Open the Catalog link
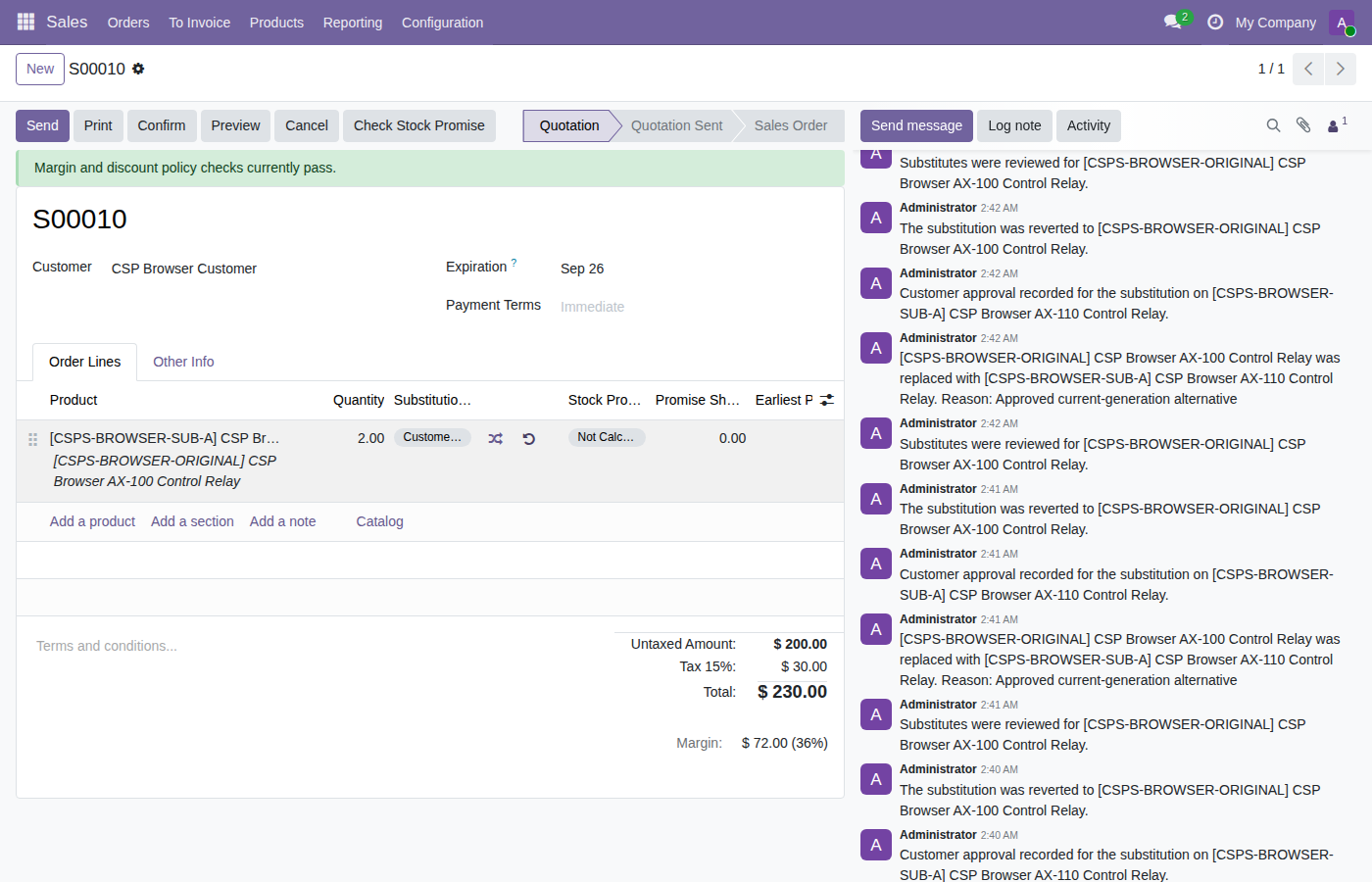This screenshot has height=882, width=1372. 379,521
